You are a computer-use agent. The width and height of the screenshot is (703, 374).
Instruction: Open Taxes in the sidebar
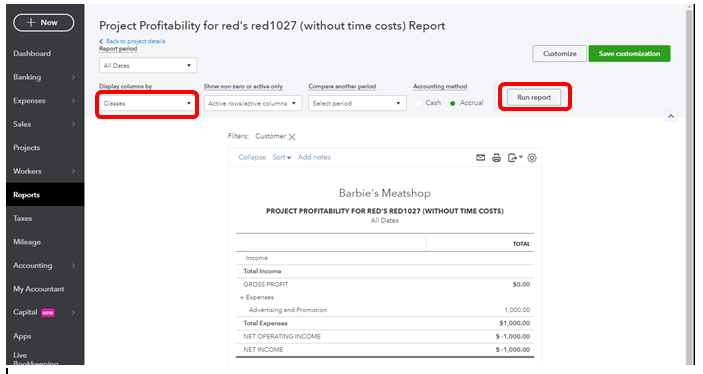pyautogui.click(x=22, y=218)
